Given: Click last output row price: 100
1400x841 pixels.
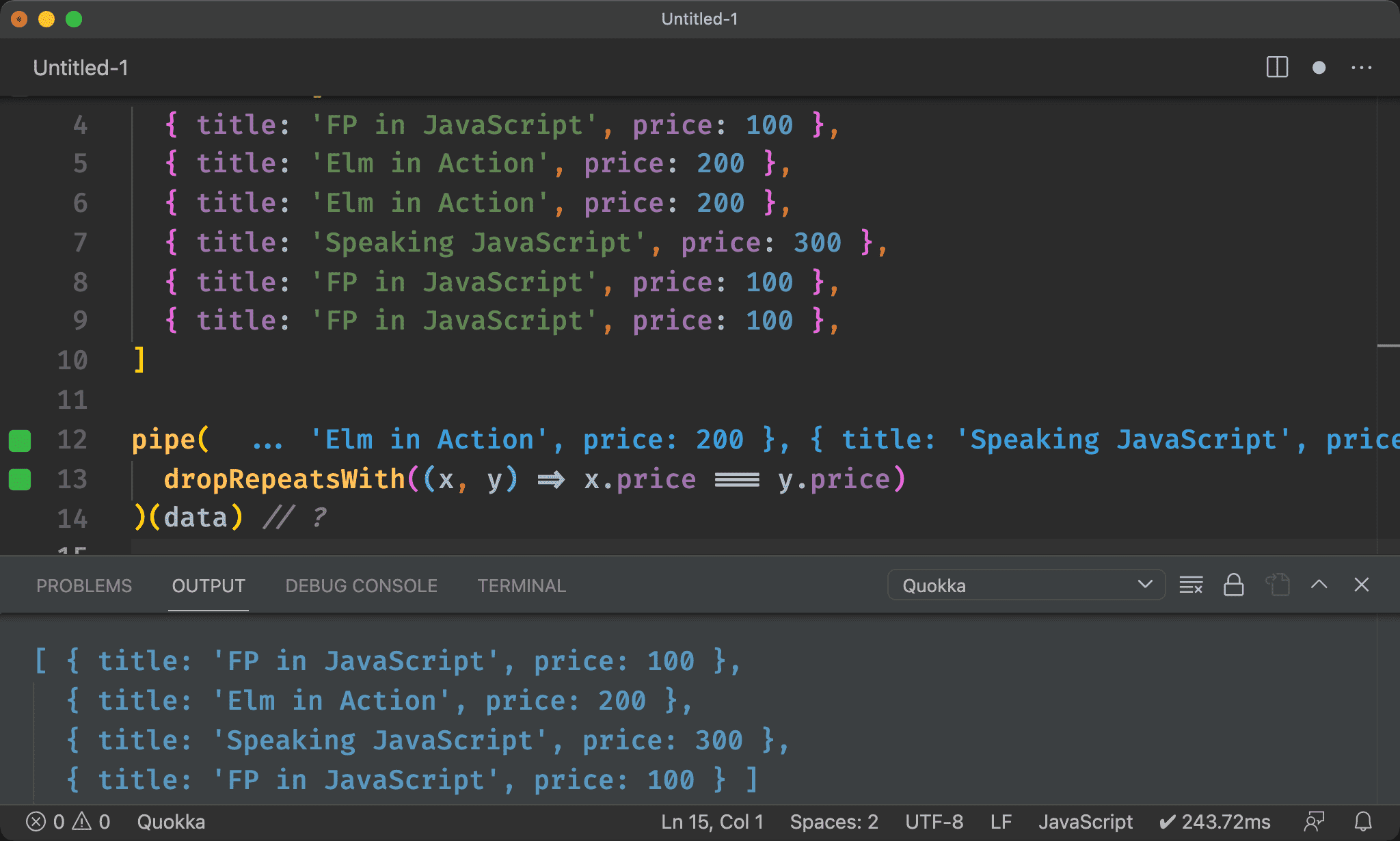Looking at the screenshot, I should (x=613, y=780).
